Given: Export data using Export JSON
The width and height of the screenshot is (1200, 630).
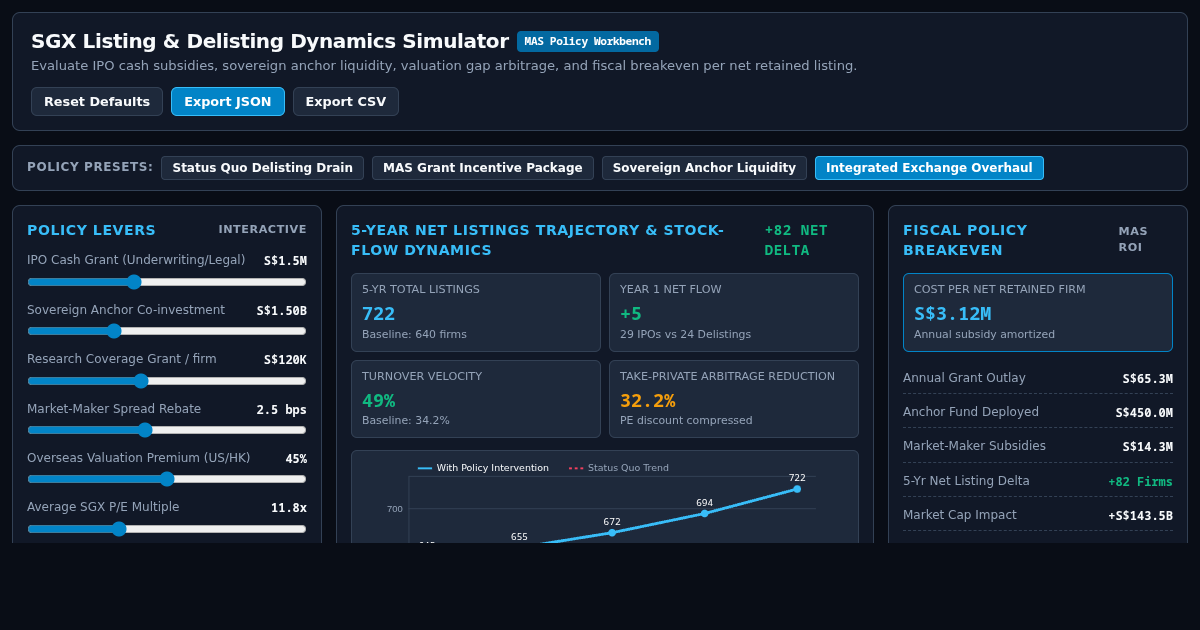Looking at the screenshot, I should tap(228, 102).
